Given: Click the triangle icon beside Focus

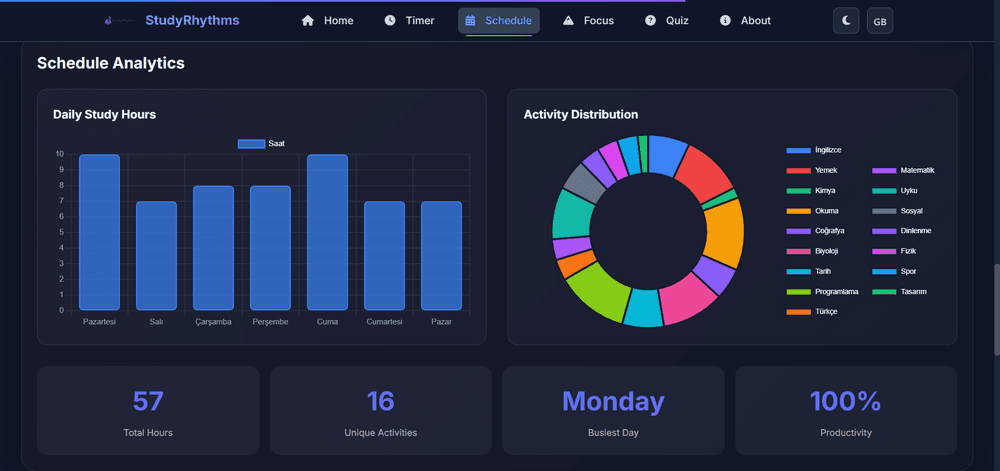Looking at the screenshot, I should (x=568, y=21).
